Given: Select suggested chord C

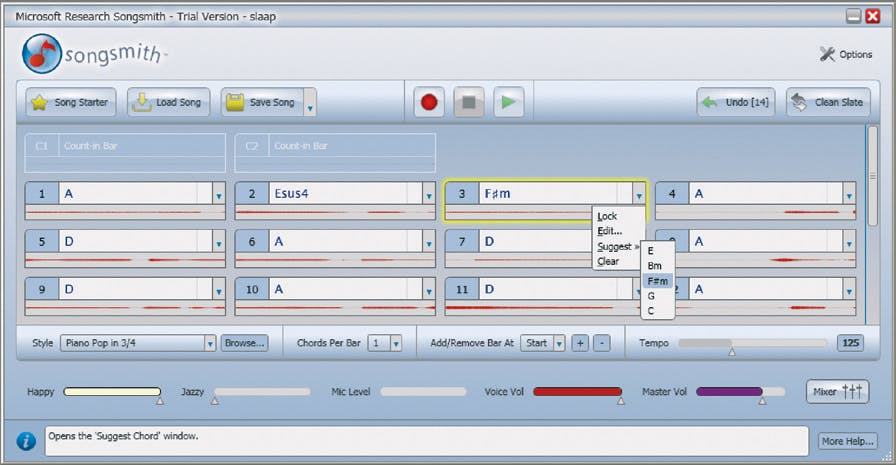Looking at the screenshot, I should [658, 311].
